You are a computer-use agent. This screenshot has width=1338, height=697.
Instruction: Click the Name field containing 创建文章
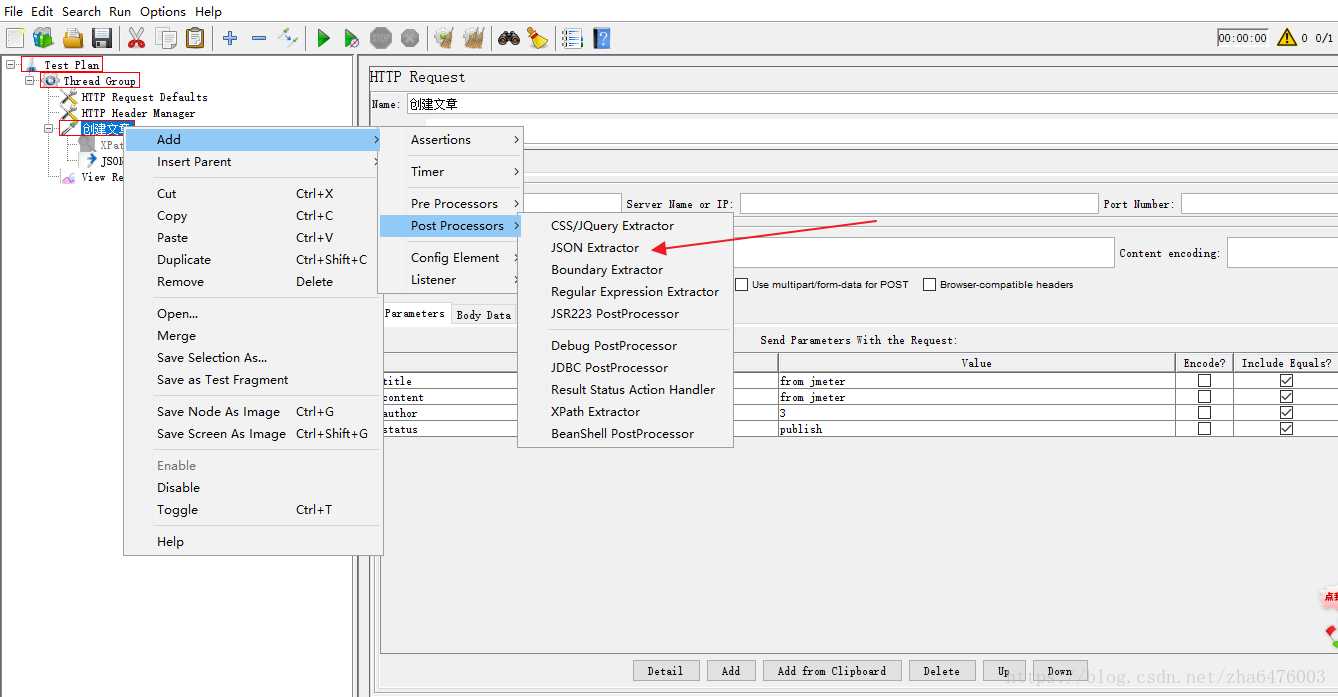click(872, 104)
